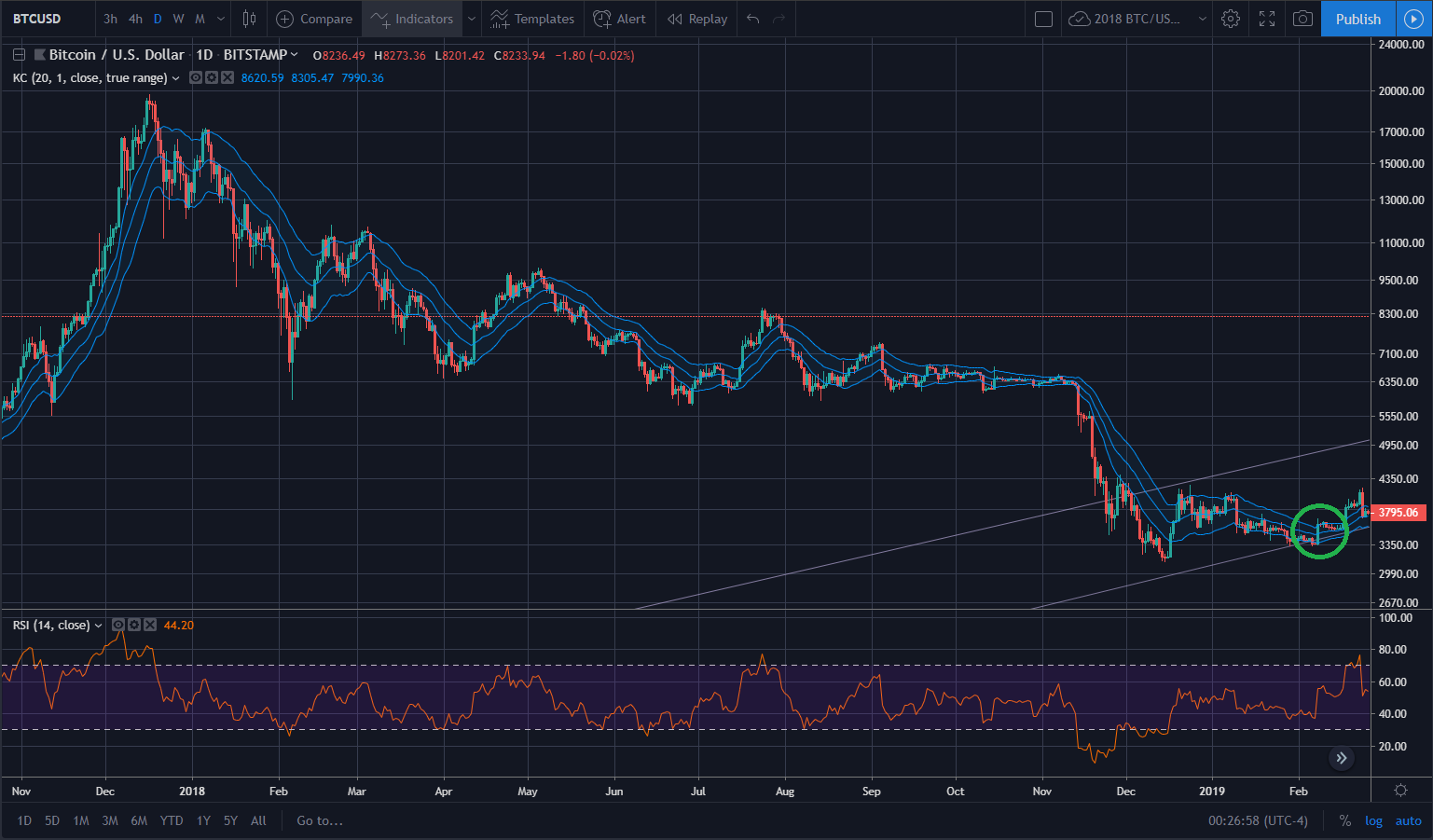The height and width of the screenshot is (840, 1433).
Task: Enter fullscreen chart mode
Action: coord(1267,19)
